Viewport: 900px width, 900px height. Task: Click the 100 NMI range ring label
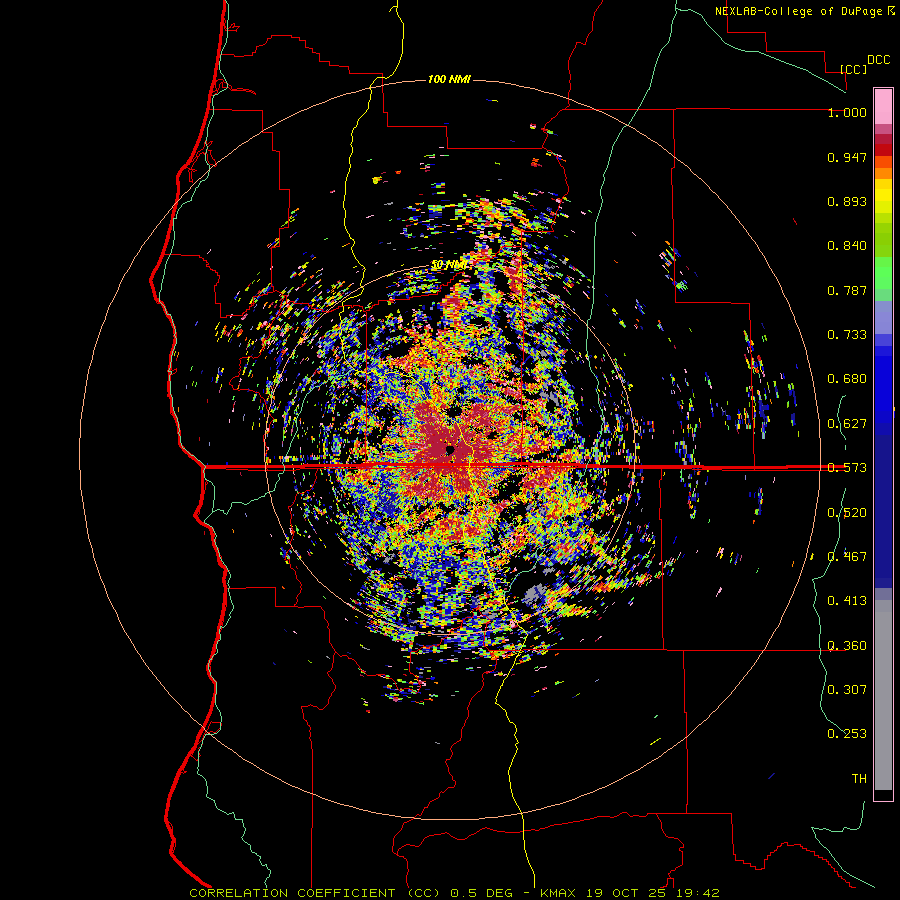tap(449, 79)
